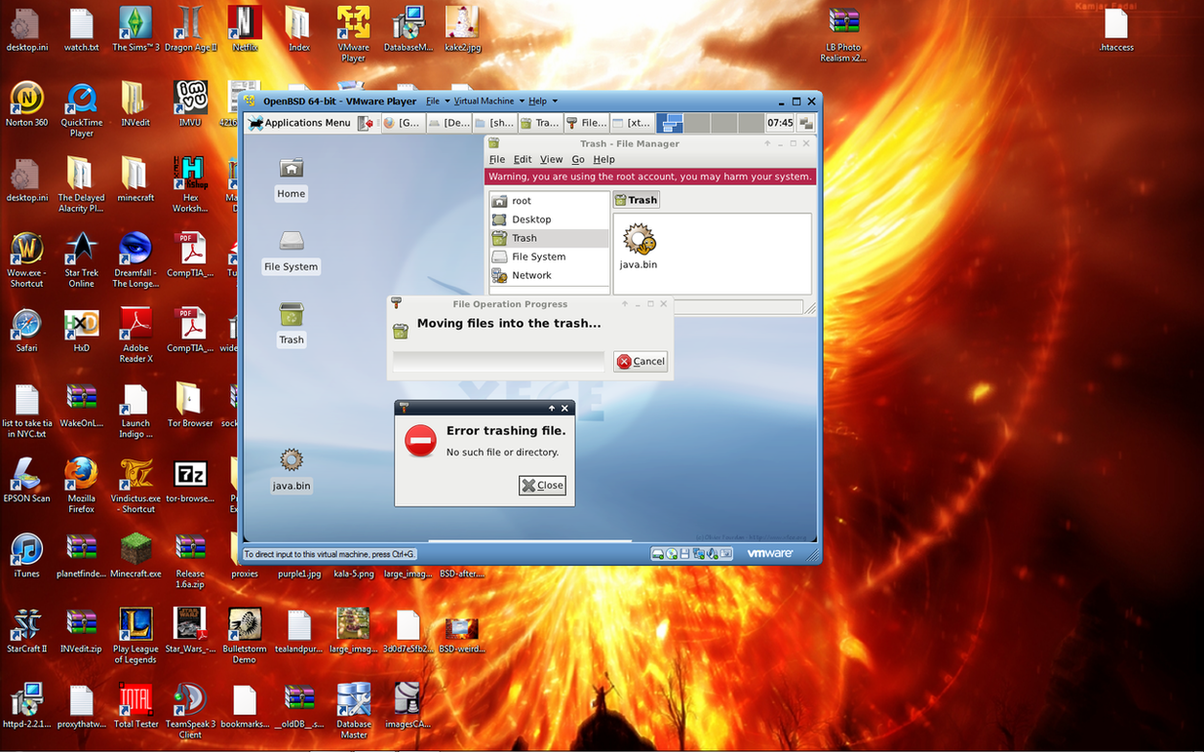
Task: Shade the error dialog using the up arrow
Action: point(552,408)
